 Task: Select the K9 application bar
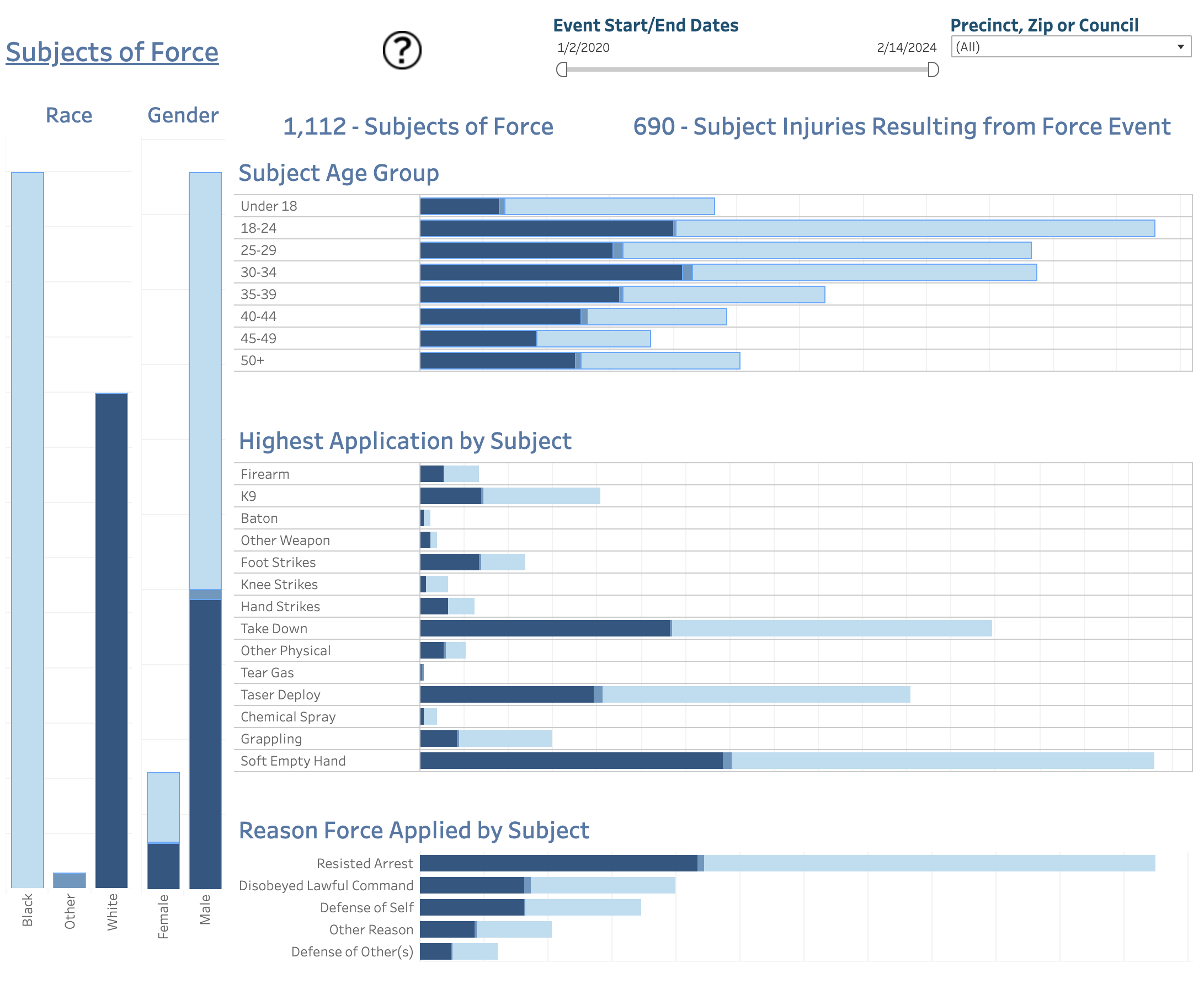point(510,496)
